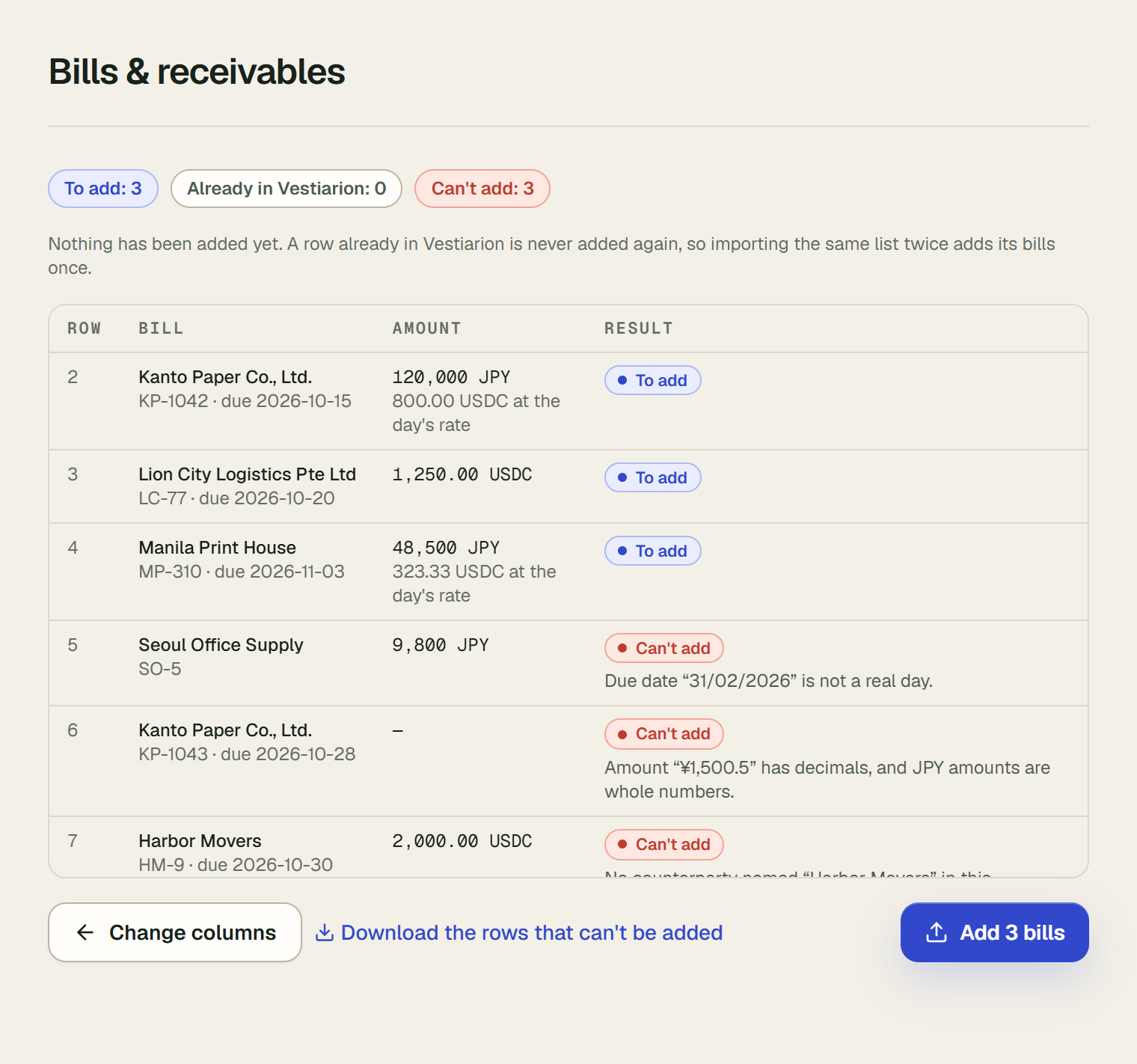Click the 'KP-1042 · due 2026-10-15' reference
The image size is (1137, 1064).
click(x=245, y=401)
